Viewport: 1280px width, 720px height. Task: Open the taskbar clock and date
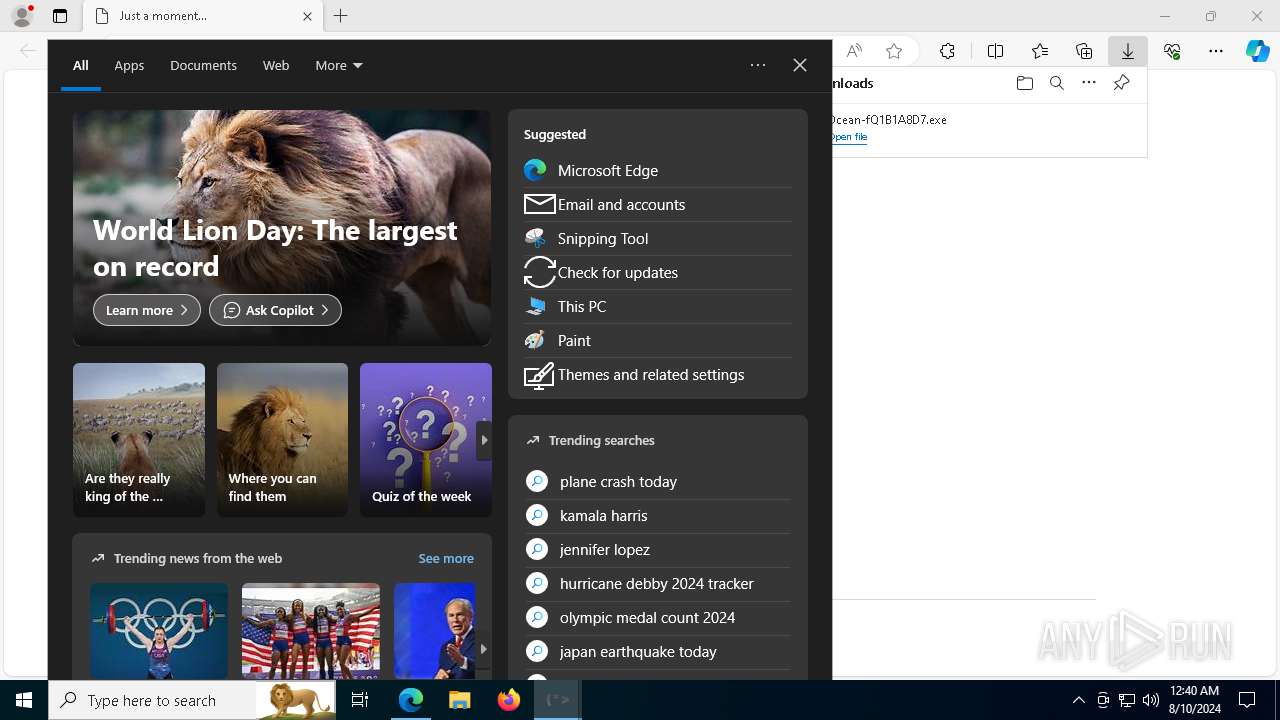pyautogui.click(x=1194, y=700)
